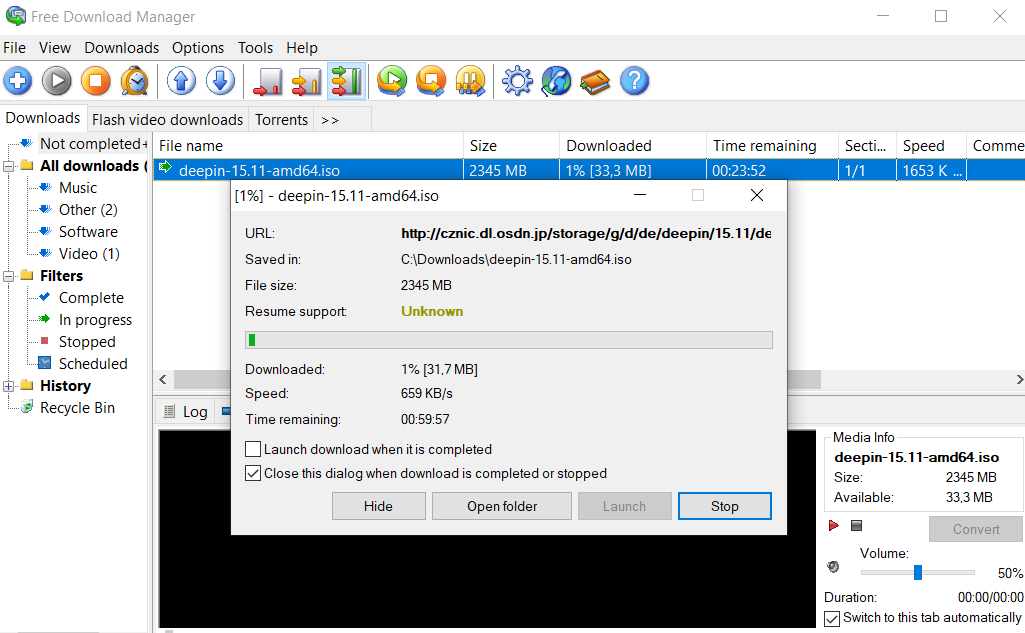Click the stop square icon in Media Info
Viewport: 1025px width, 633px height.
tap(856, 525)
